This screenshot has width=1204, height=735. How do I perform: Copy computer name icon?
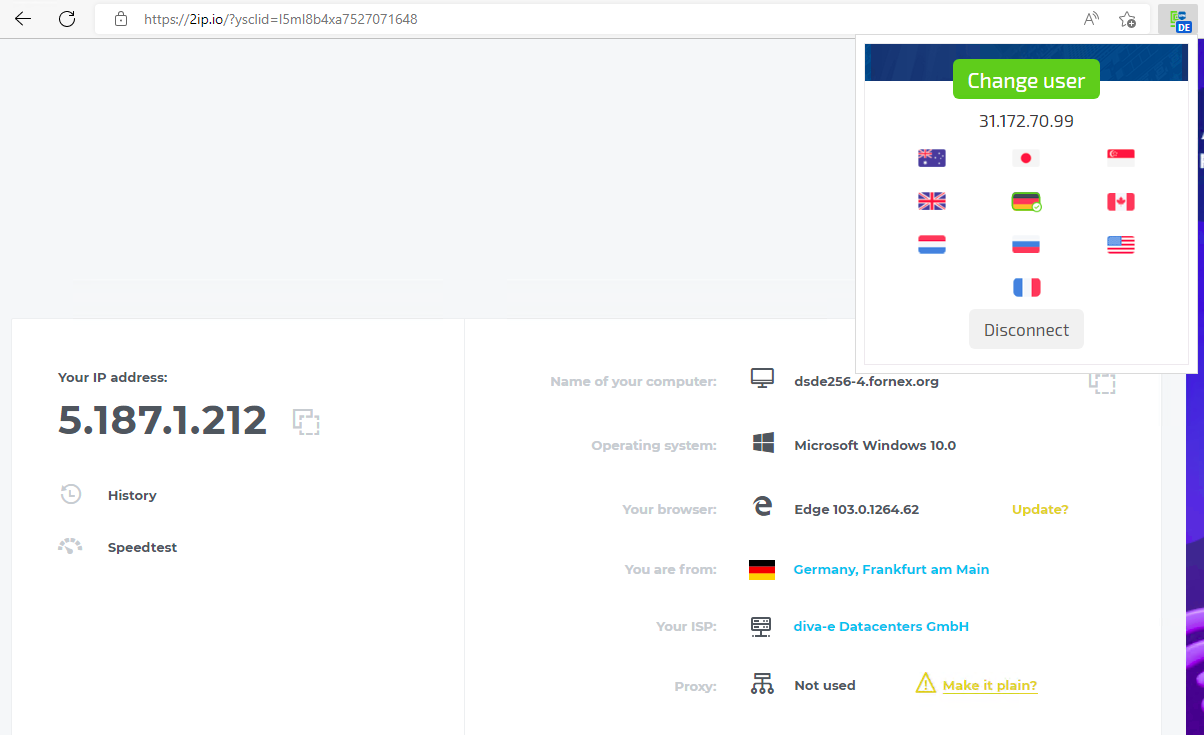point(1102,381)
